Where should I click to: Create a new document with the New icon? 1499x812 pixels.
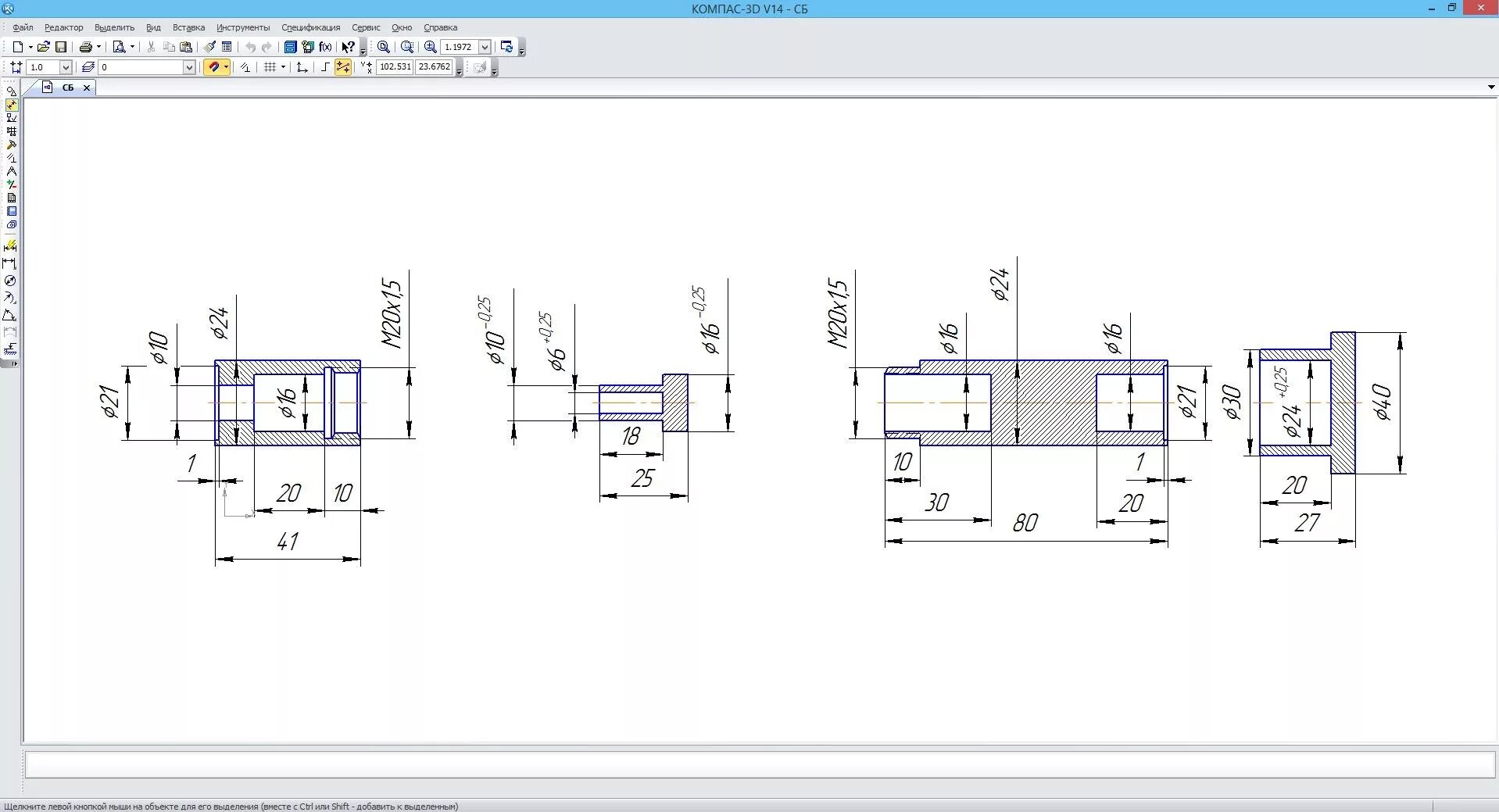tap(17, 47)
